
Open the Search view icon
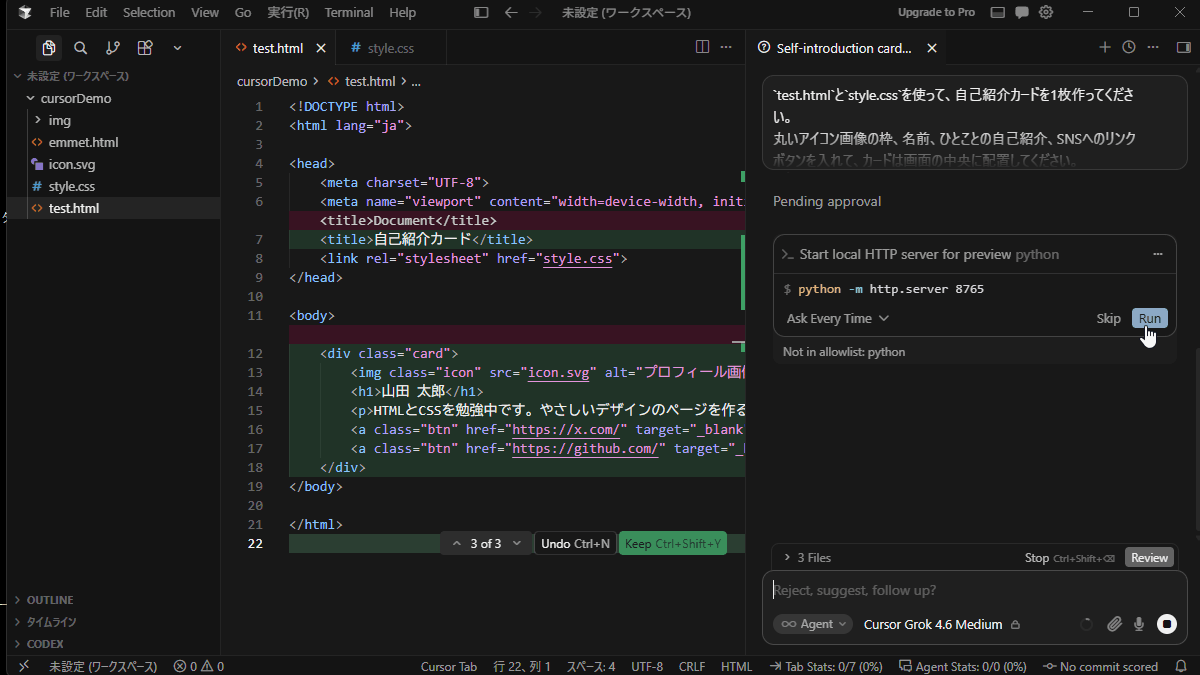pos(81,48)
